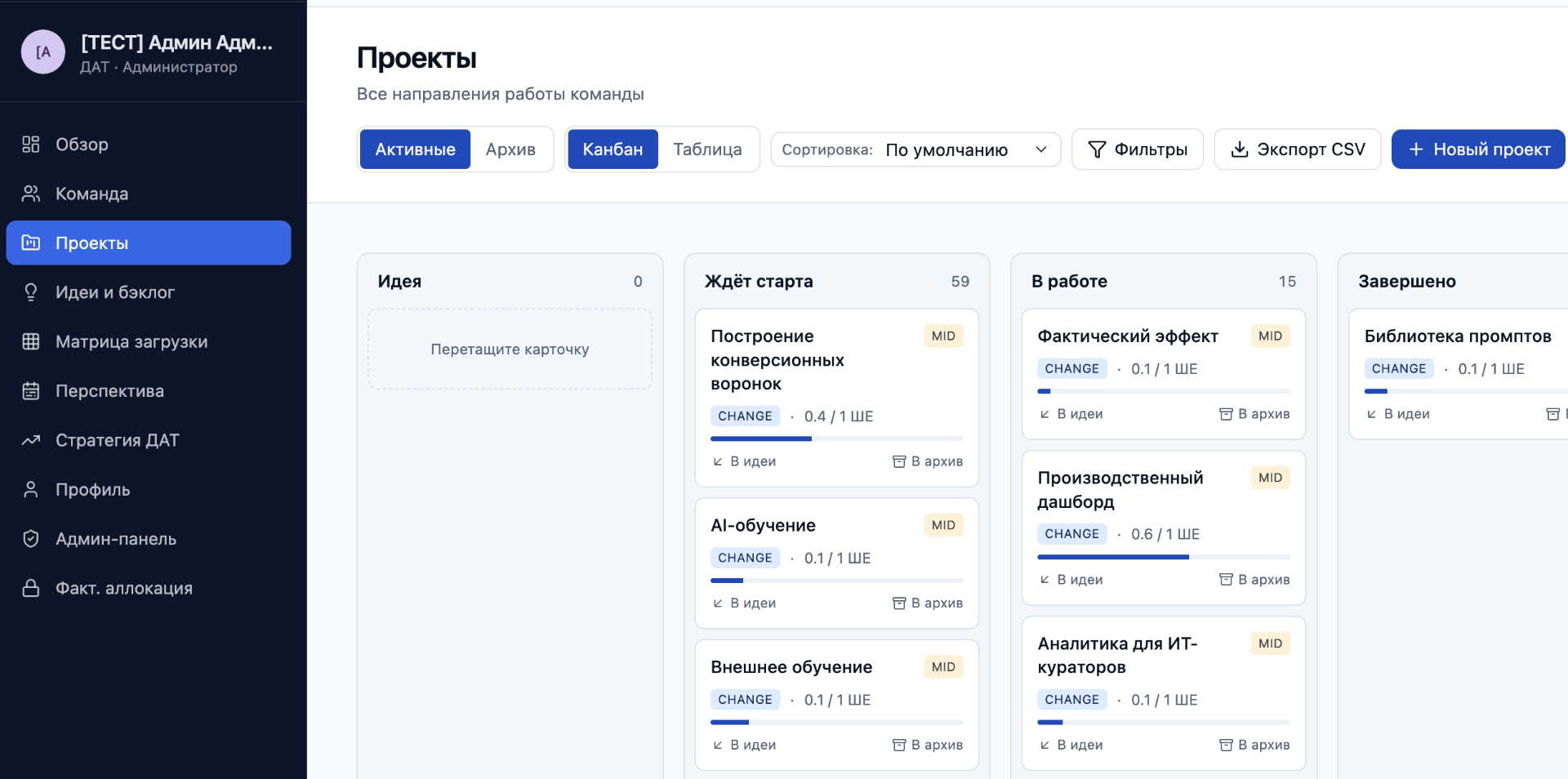Click archive icon on Производственный дашборд card
This screenshot has height=779, width=1568.
[x=1226, y=580]
